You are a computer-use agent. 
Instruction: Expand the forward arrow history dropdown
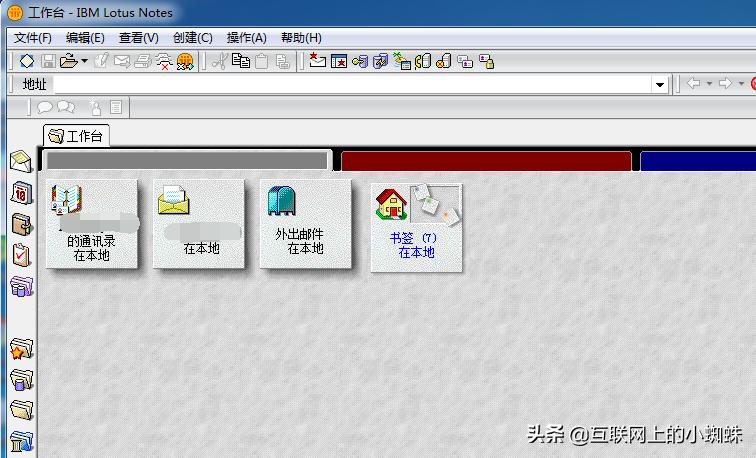(x=741, y=84)
